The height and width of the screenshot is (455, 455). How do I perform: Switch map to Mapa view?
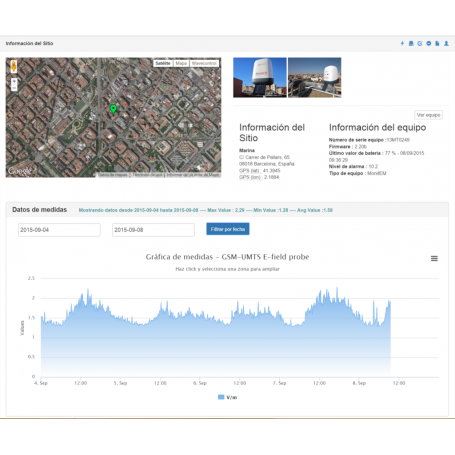pyautogui.click(x=181, y=63)
